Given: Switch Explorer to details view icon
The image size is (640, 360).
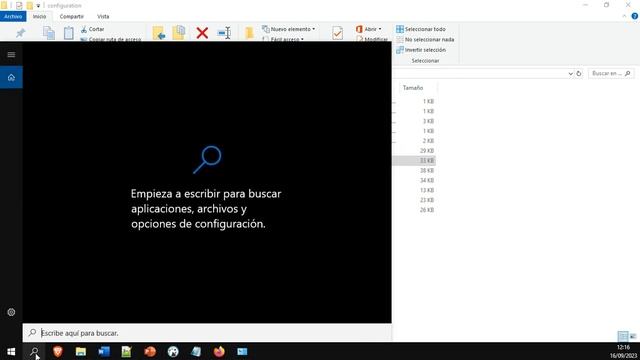Looking at the screenshot, I should pos(623,336).
